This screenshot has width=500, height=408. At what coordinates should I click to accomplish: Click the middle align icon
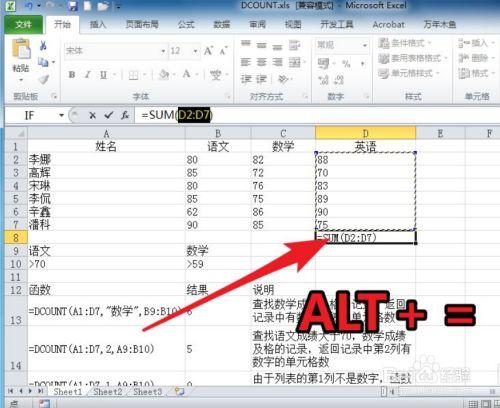point(261,45)
